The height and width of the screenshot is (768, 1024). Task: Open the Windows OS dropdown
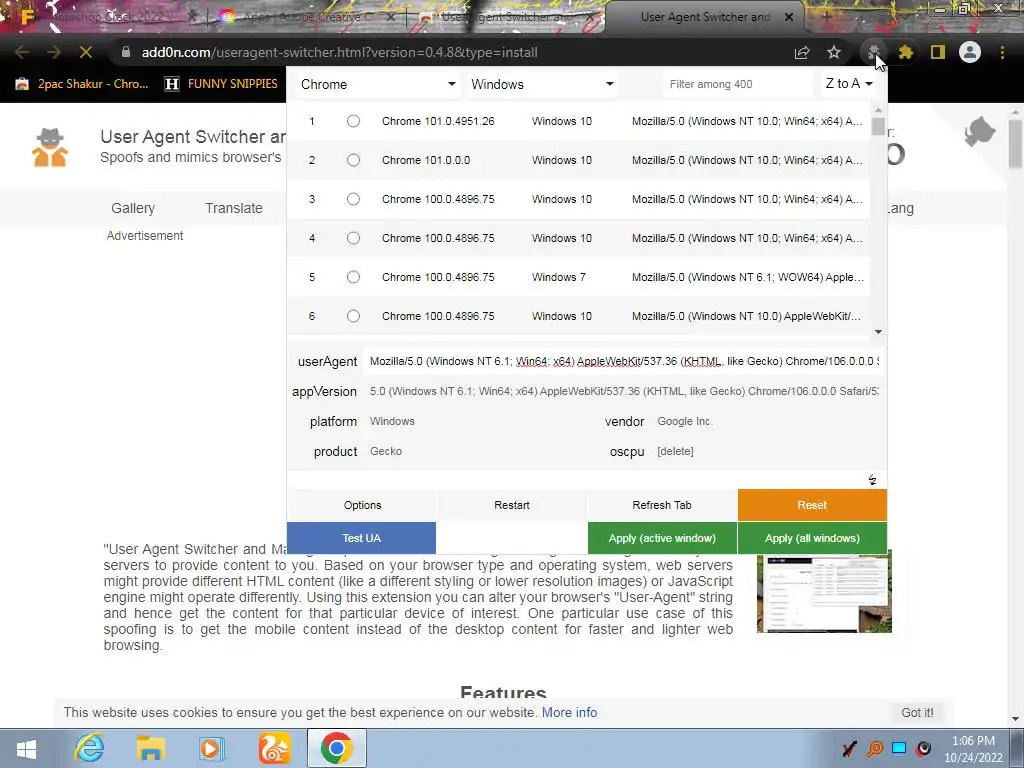[x=542, y=84]
